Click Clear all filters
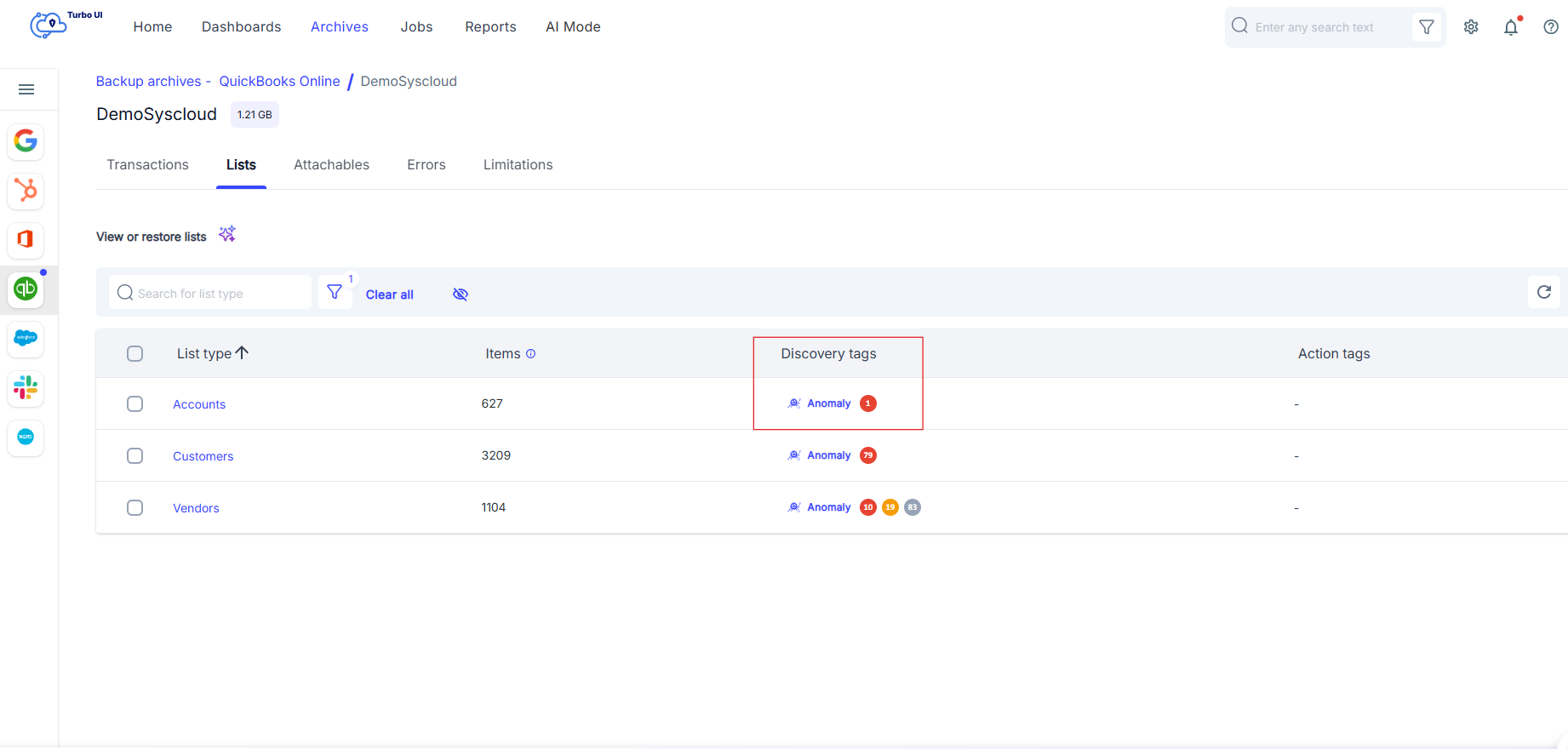 click(390, 294)
